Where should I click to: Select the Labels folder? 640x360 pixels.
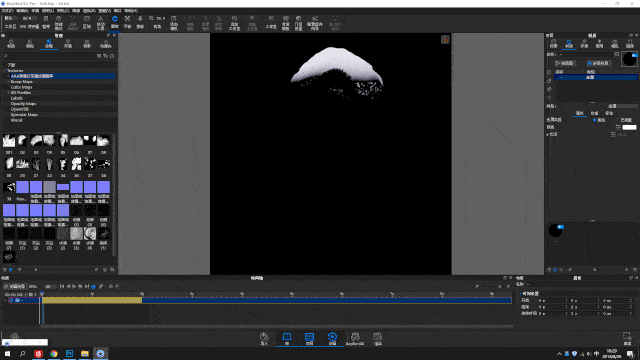point(17,98)
